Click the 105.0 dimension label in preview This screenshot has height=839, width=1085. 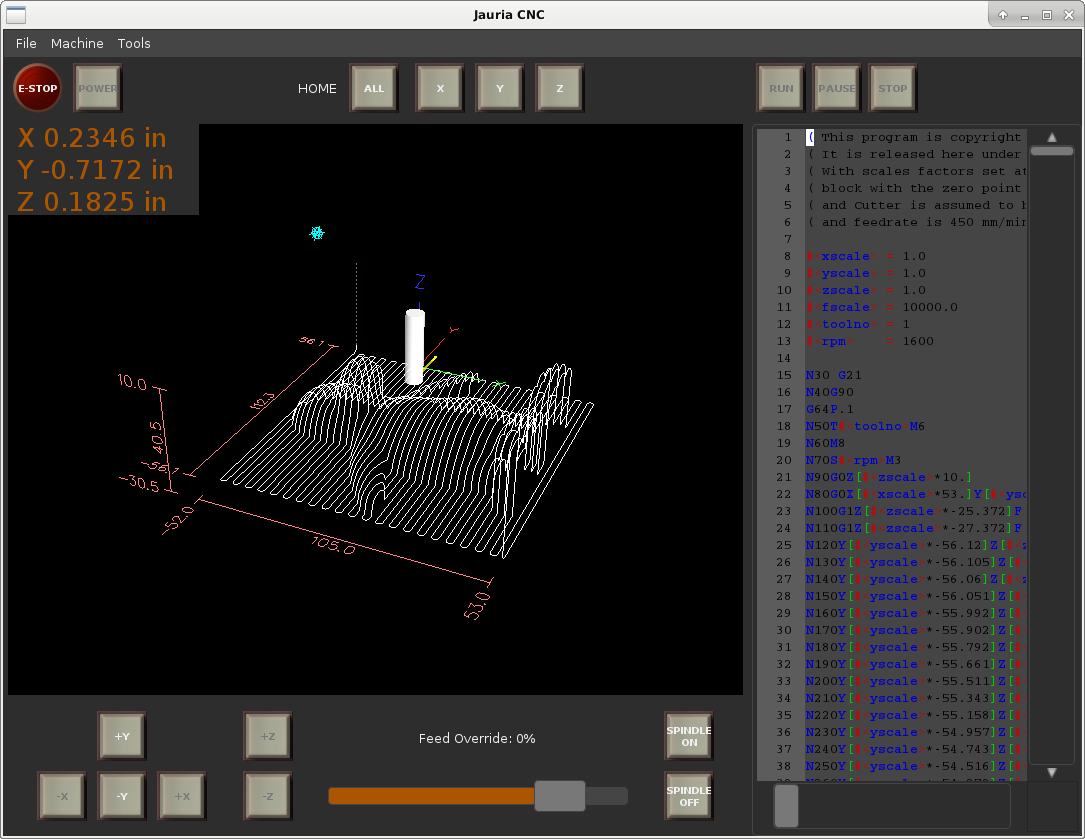click(x=334, y=545)
